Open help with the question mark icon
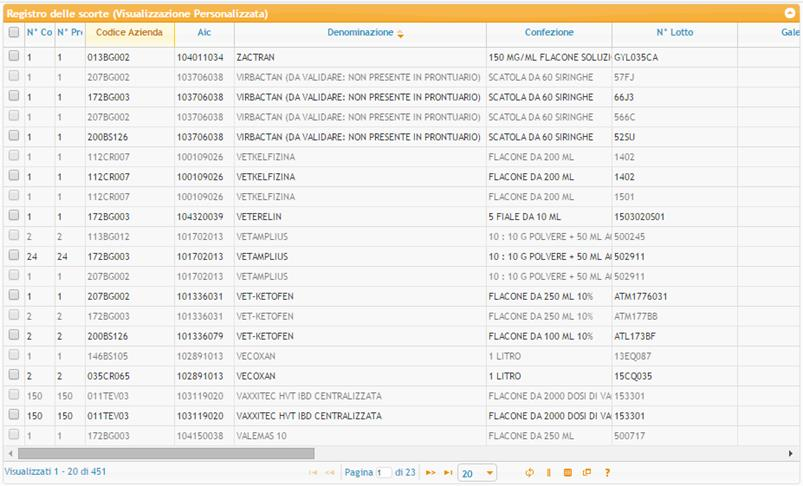Image resolution: width=803 pixels, height=486 pixels. (607, 472)
